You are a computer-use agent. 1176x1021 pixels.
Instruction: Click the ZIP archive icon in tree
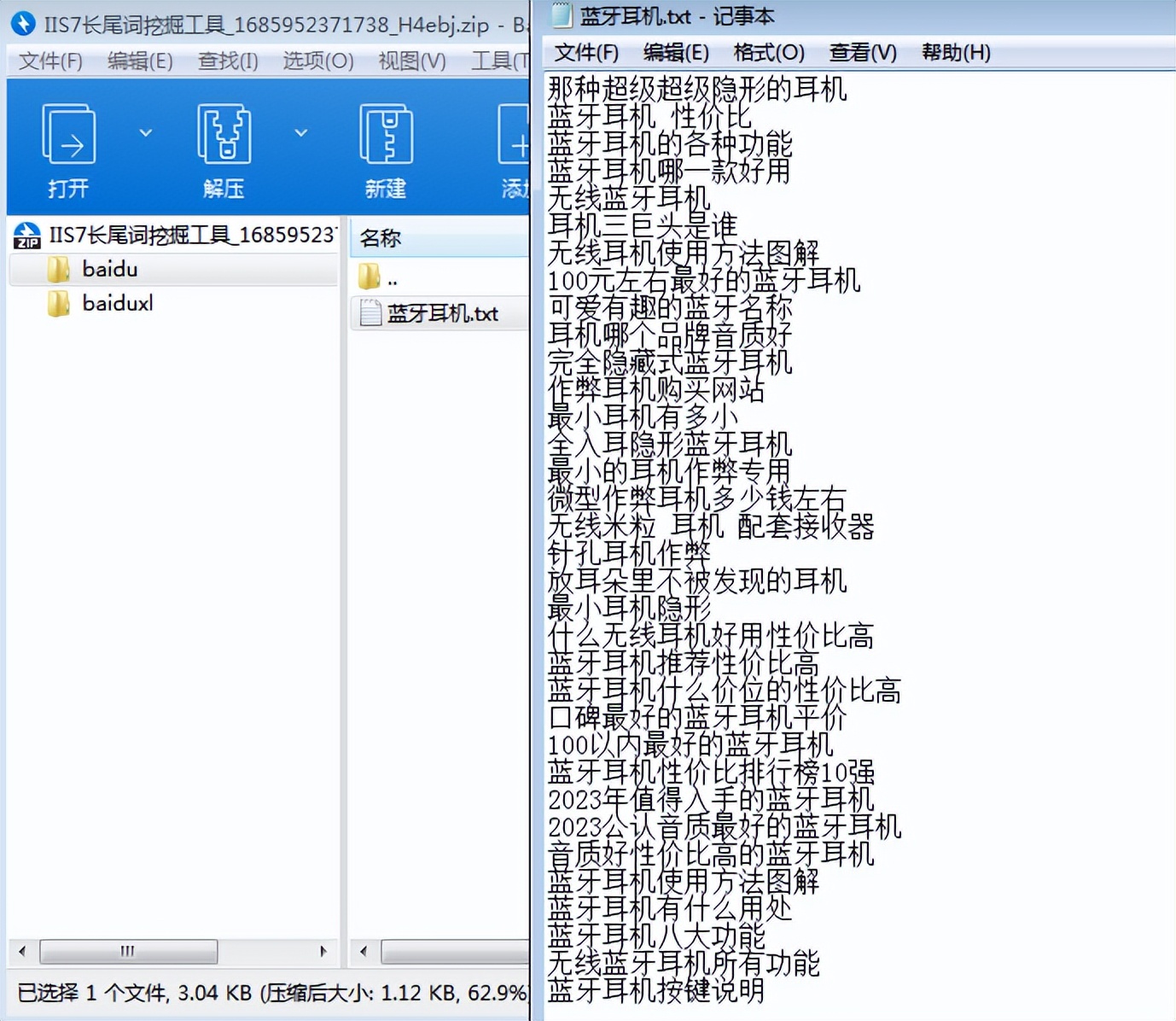[x=27, y=235]
